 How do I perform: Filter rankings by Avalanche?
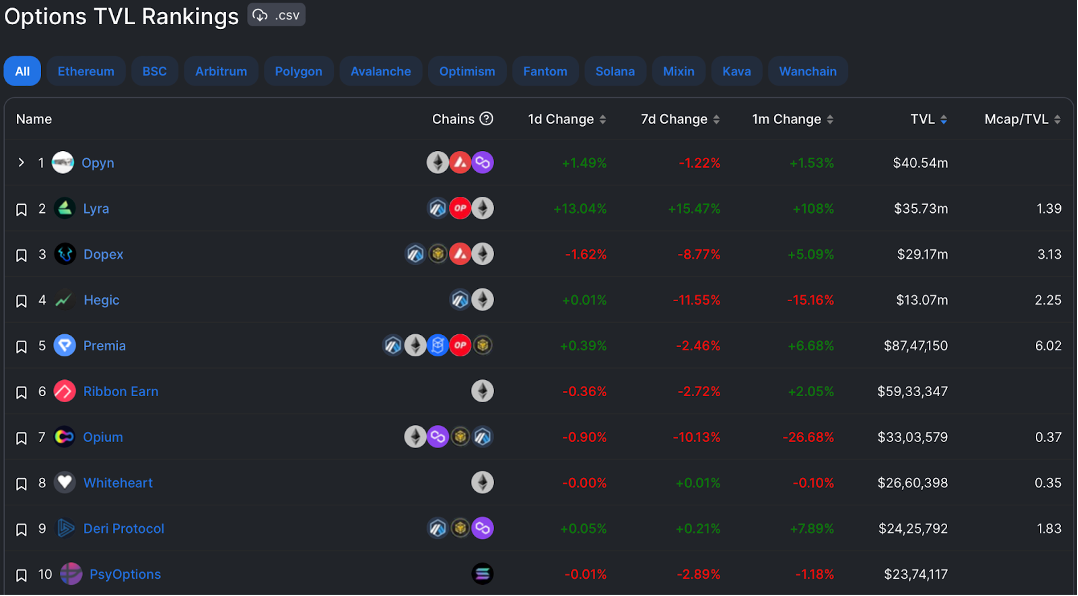click(x=381, y=71)
